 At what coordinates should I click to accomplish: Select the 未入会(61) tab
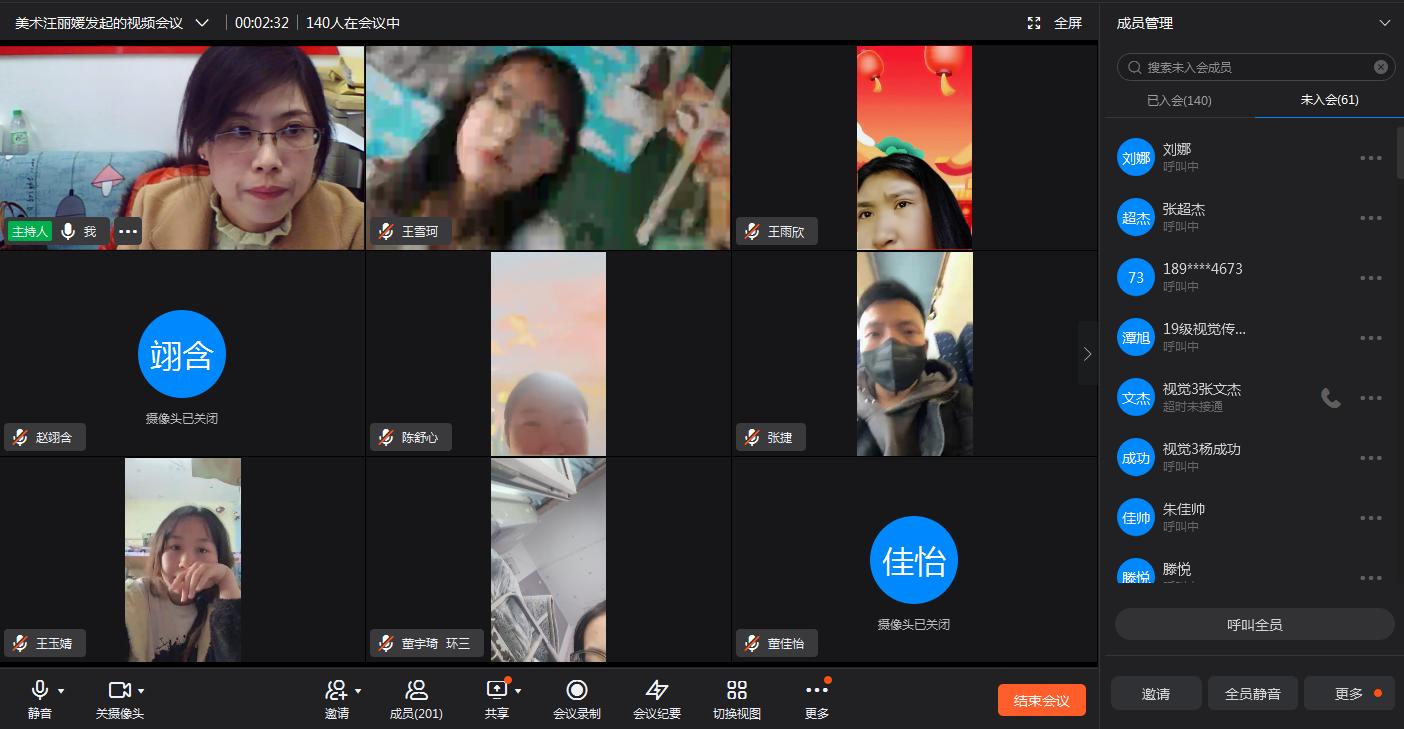click(1329, 100)
